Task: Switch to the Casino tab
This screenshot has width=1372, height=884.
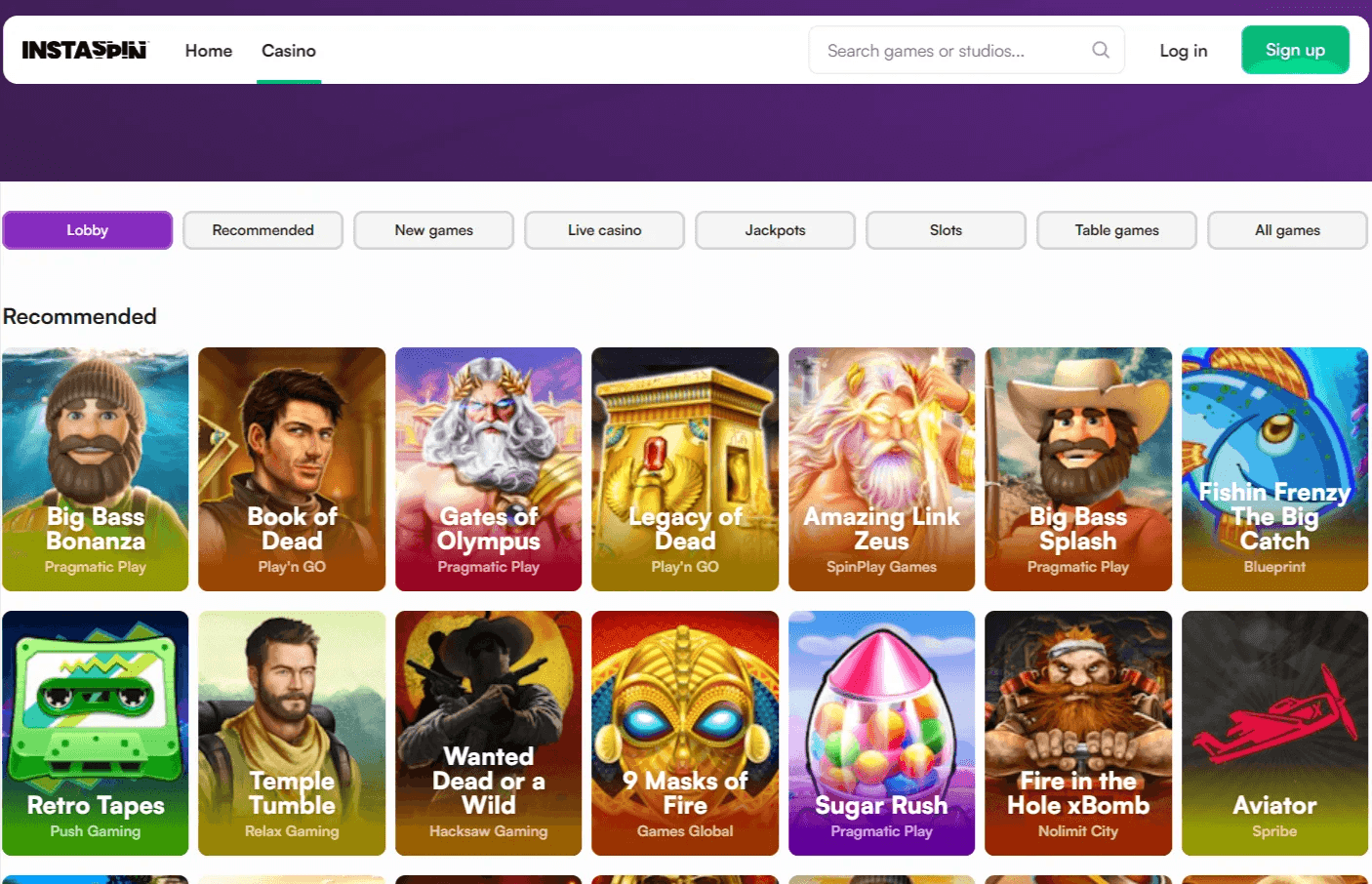Action: coord(288,50)
